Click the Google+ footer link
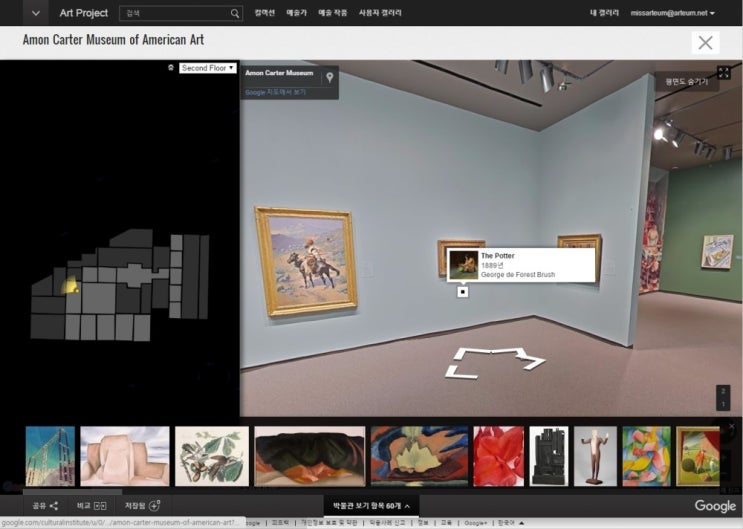 475,523
